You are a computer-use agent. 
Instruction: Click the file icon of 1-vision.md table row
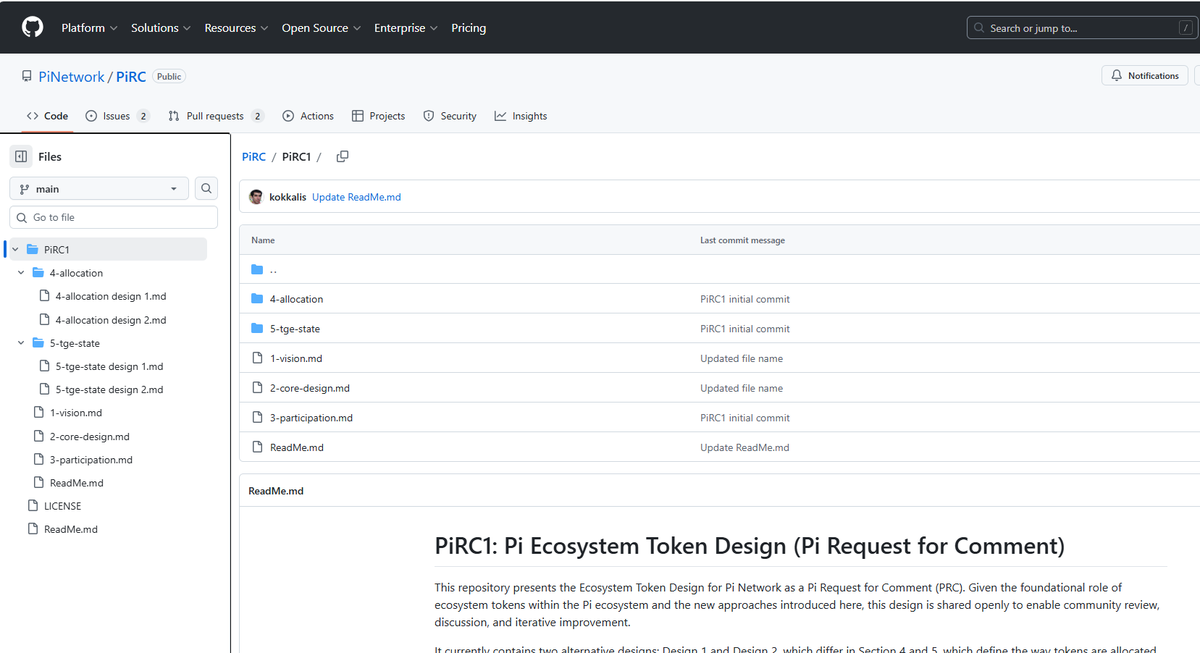pyautogui.click(x=257, y=358)
